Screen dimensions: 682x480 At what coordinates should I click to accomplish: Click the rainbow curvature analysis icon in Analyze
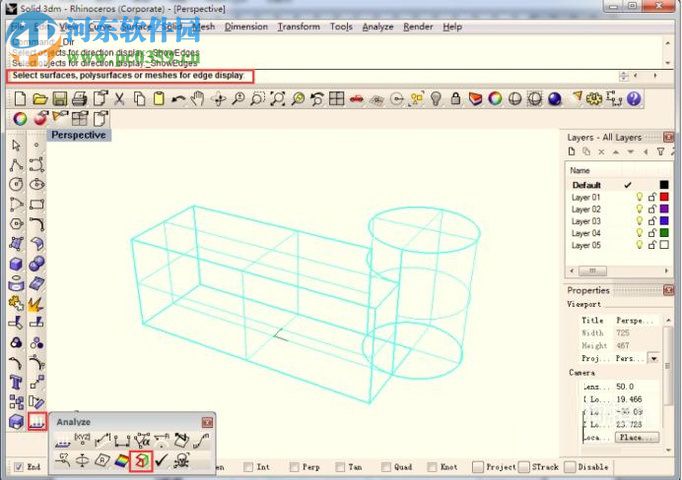[122, 460]
